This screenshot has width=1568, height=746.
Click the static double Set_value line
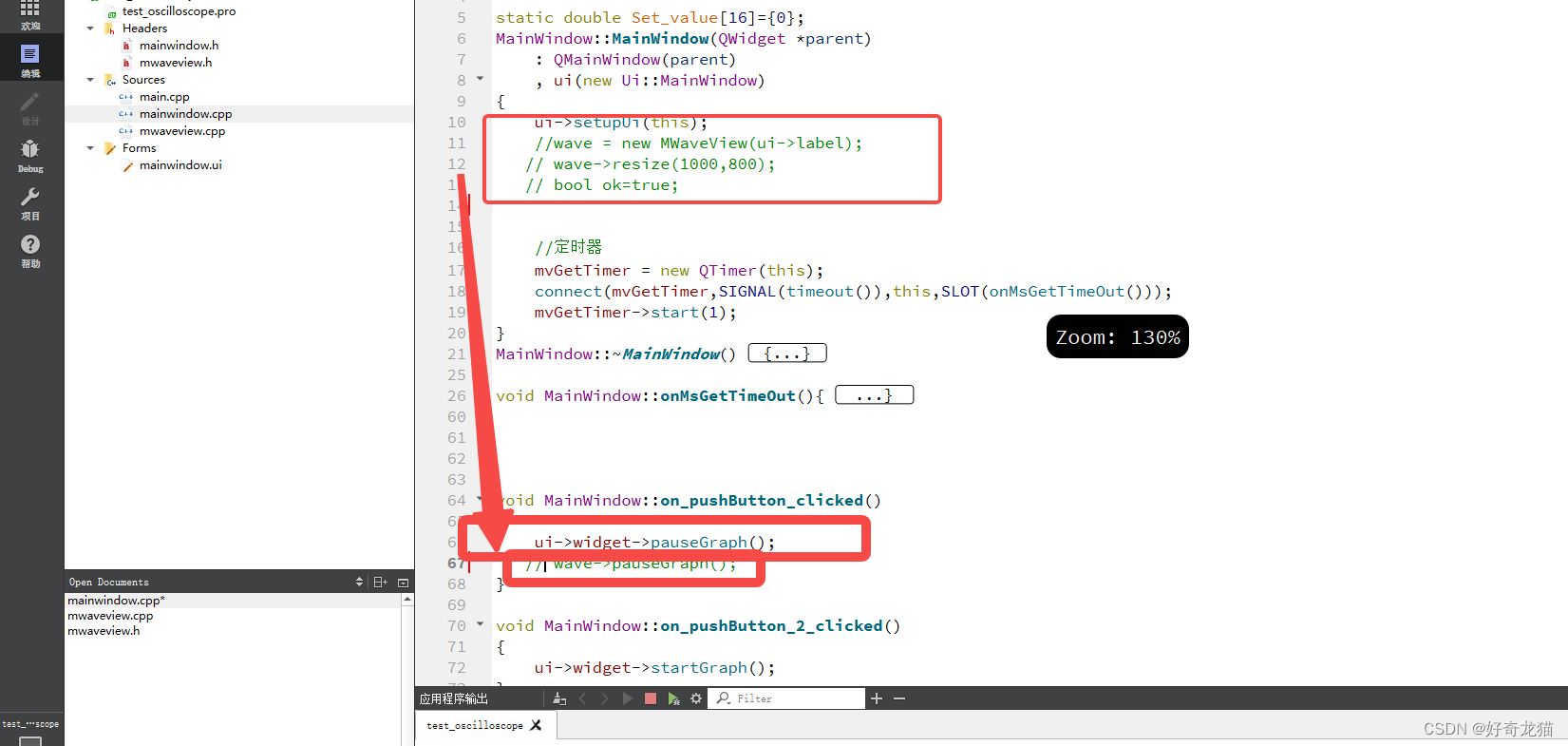(x=650, y=18)
